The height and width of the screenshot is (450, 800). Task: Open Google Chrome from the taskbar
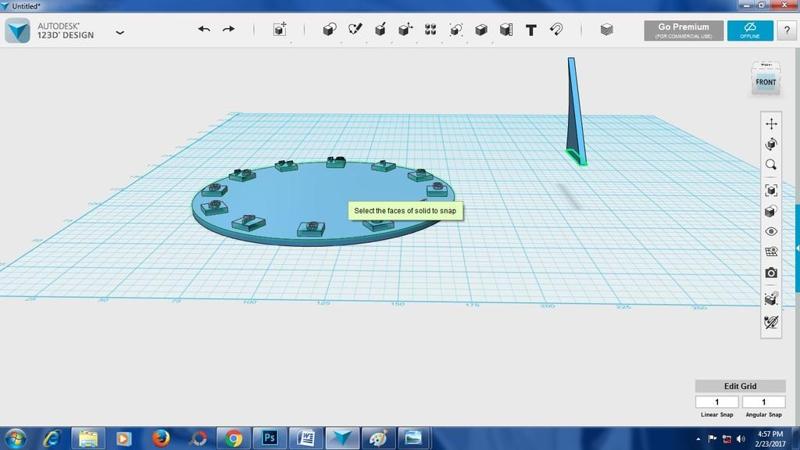pyautogui.click(x=233, y=439)
